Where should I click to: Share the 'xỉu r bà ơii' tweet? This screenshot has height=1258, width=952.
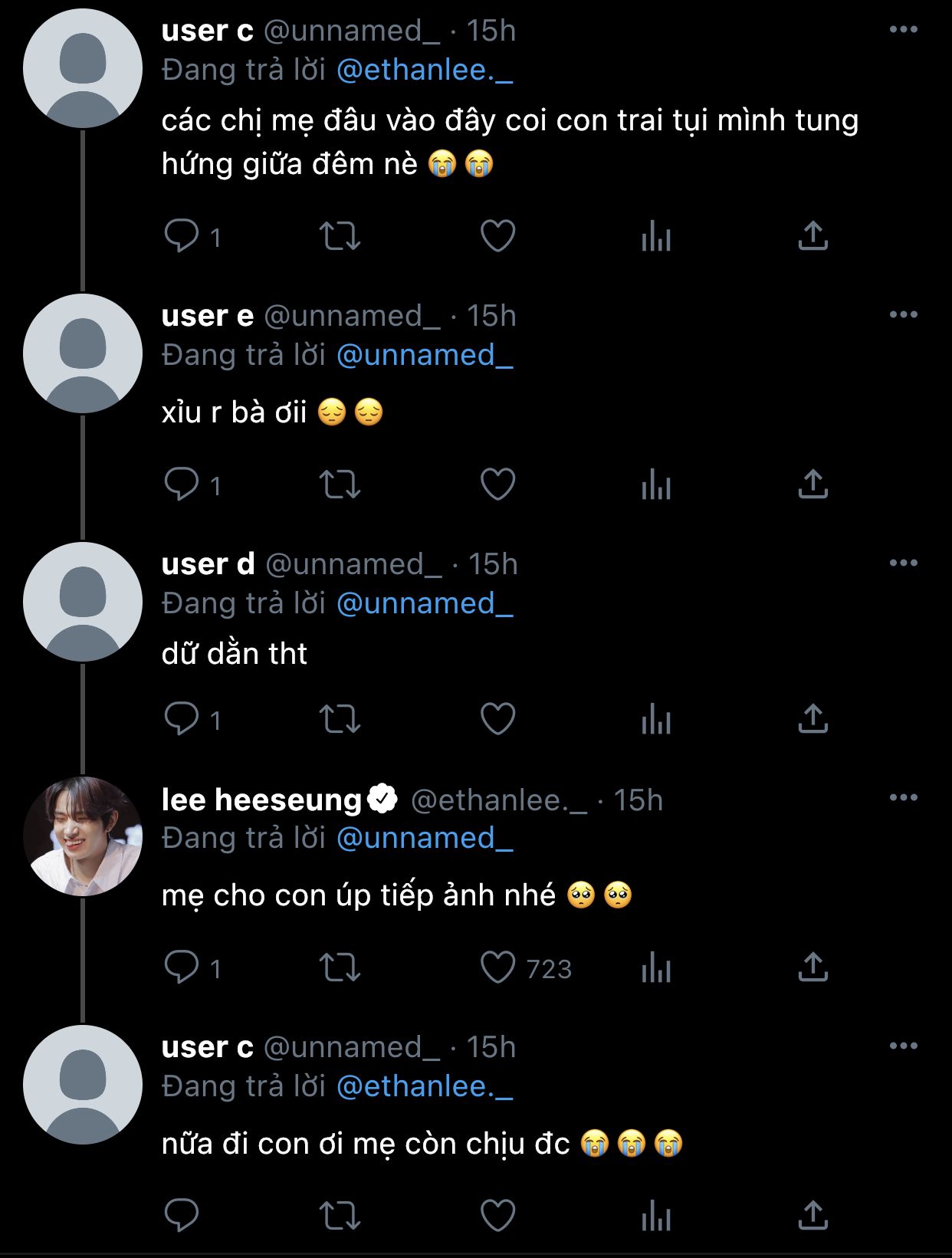812,484
